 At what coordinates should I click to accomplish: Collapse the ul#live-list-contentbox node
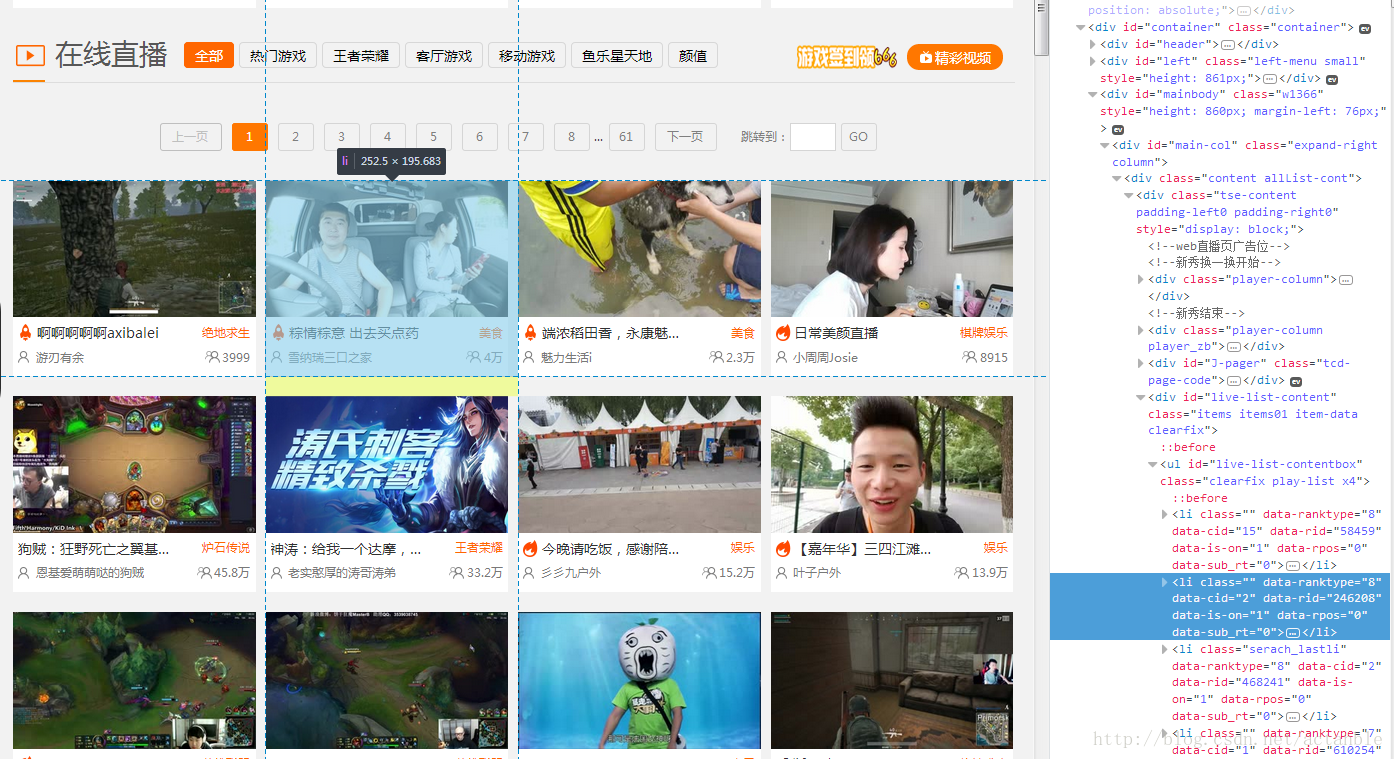pyautogui.click(x=1153, y=465)
